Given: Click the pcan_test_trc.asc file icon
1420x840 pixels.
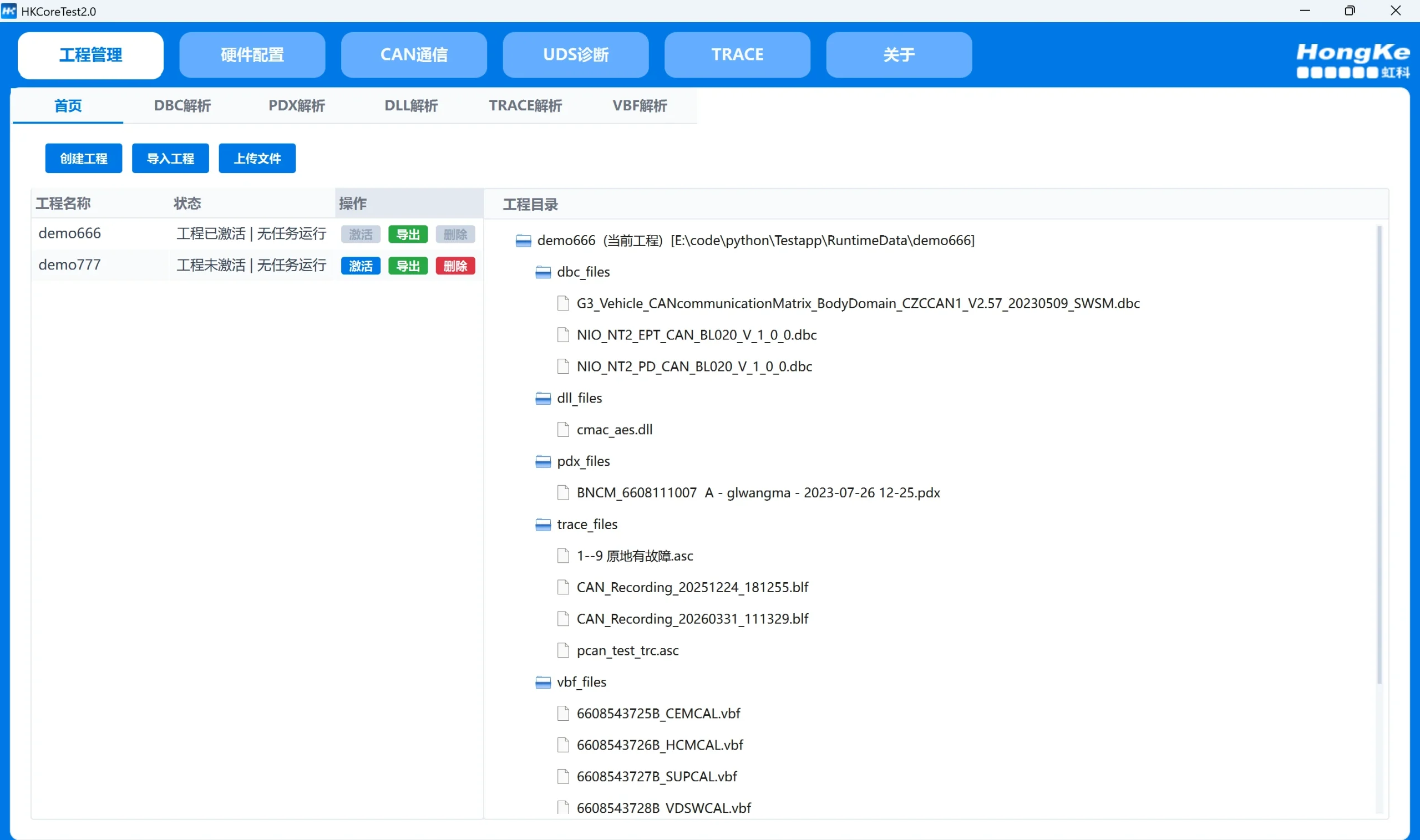Looking at the screenshot, I should [x=563, y=650].
